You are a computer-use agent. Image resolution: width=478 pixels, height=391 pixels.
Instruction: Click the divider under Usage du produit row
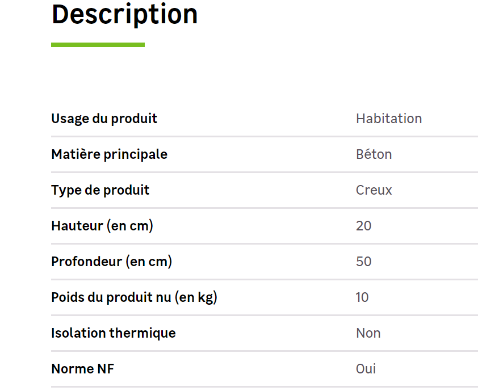[264, 136]
